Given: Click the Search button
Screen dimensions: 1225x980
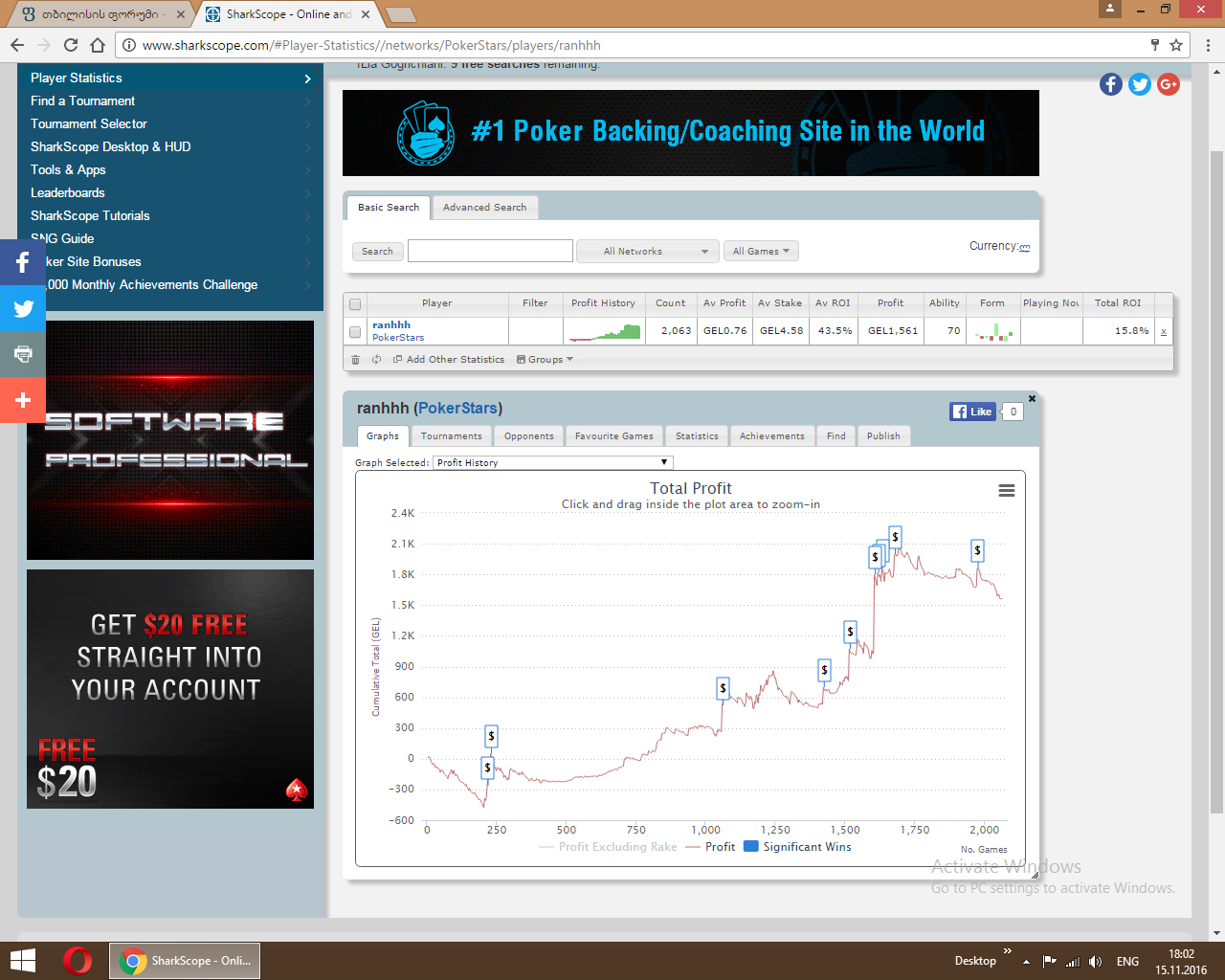Looking at the screenshot, I should coord(377,252).
